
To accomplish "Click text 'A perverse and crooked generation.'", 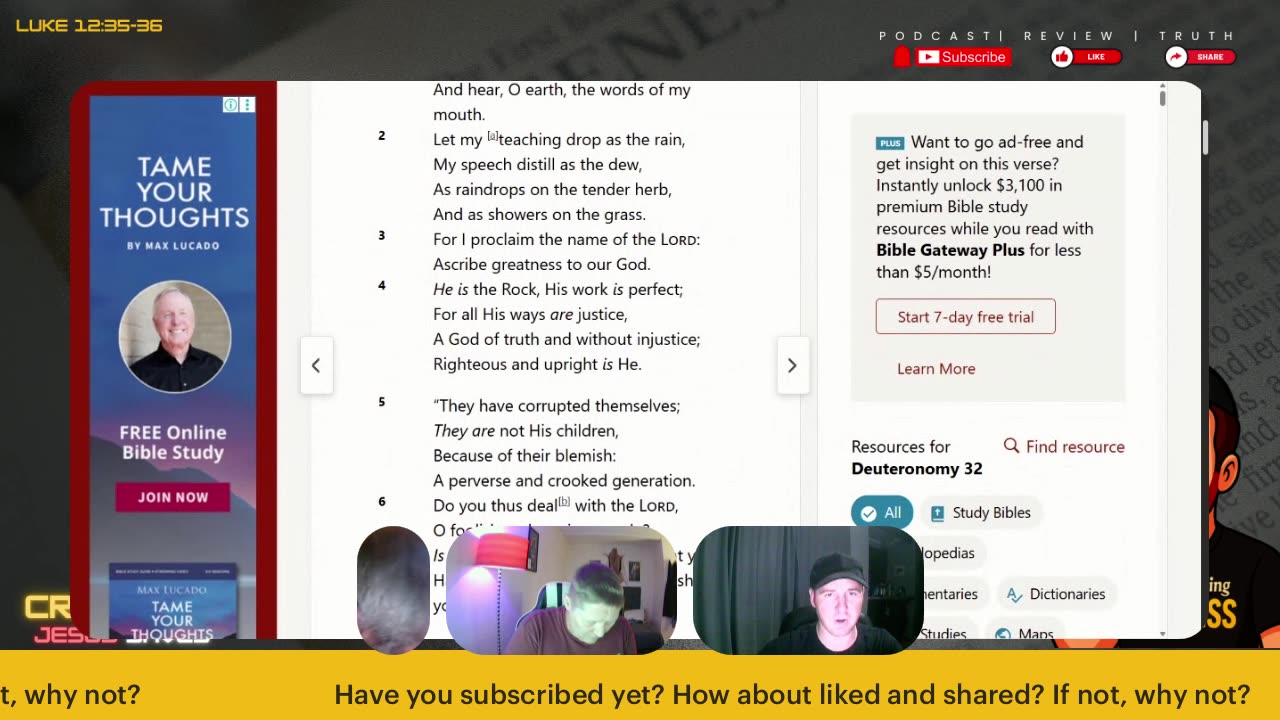I will pyautogui.click(x=564, y=480).
